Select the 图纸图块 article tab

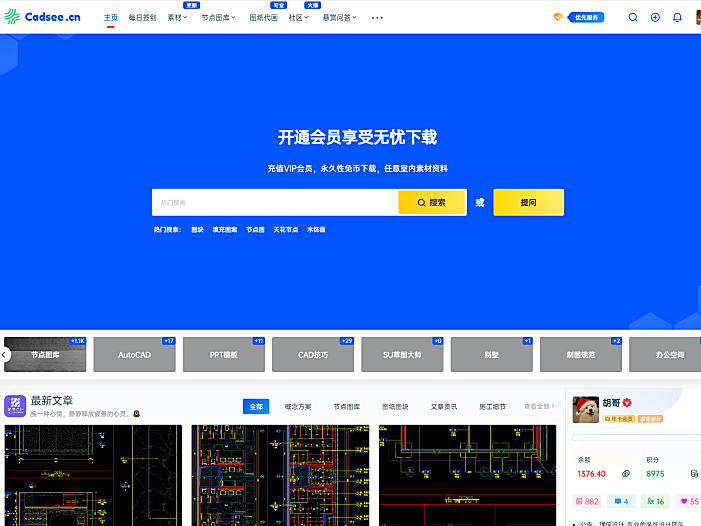click(395, 407)
